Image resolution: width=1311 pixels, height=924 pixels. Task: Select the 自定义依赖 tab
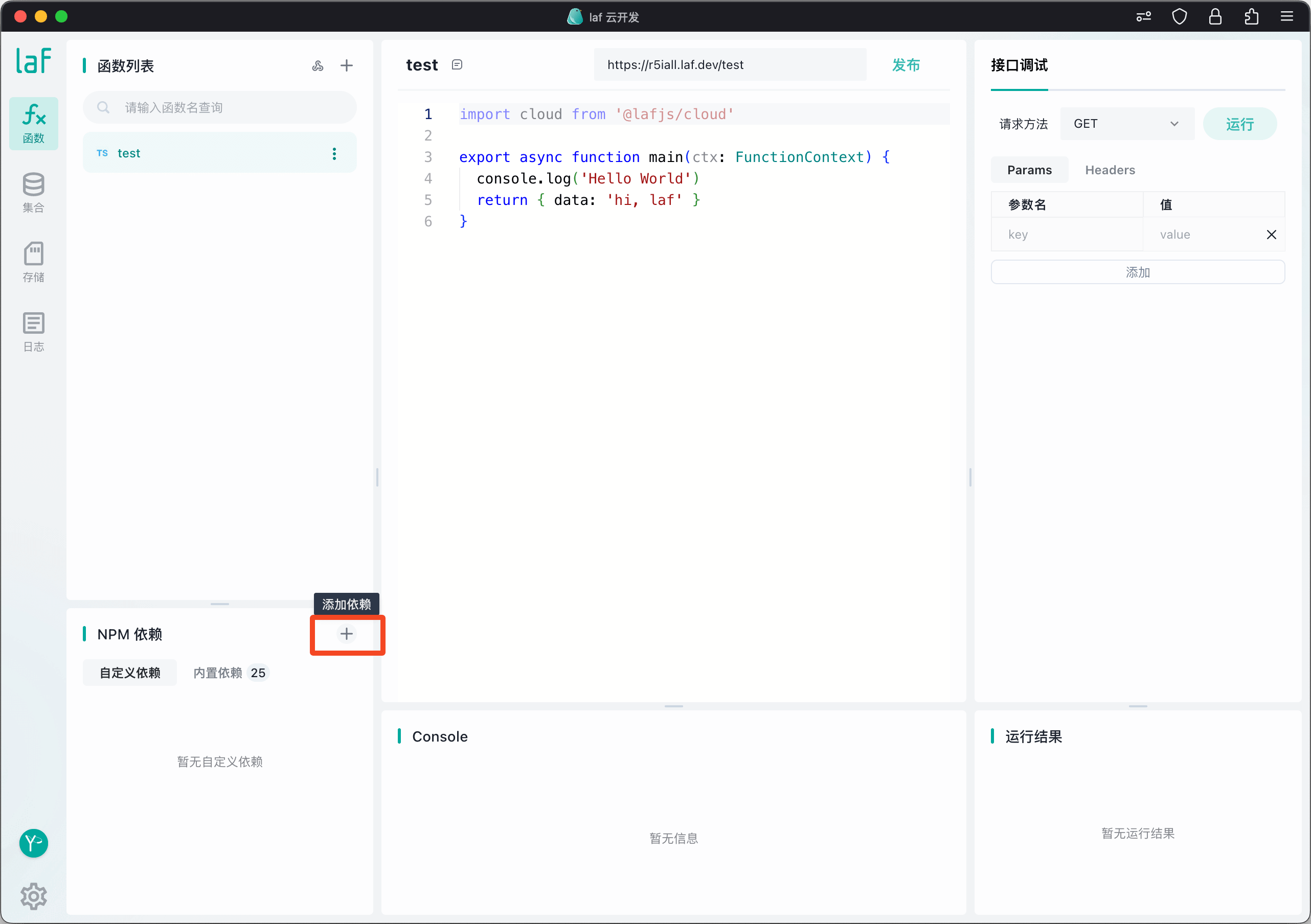[130, 673]
